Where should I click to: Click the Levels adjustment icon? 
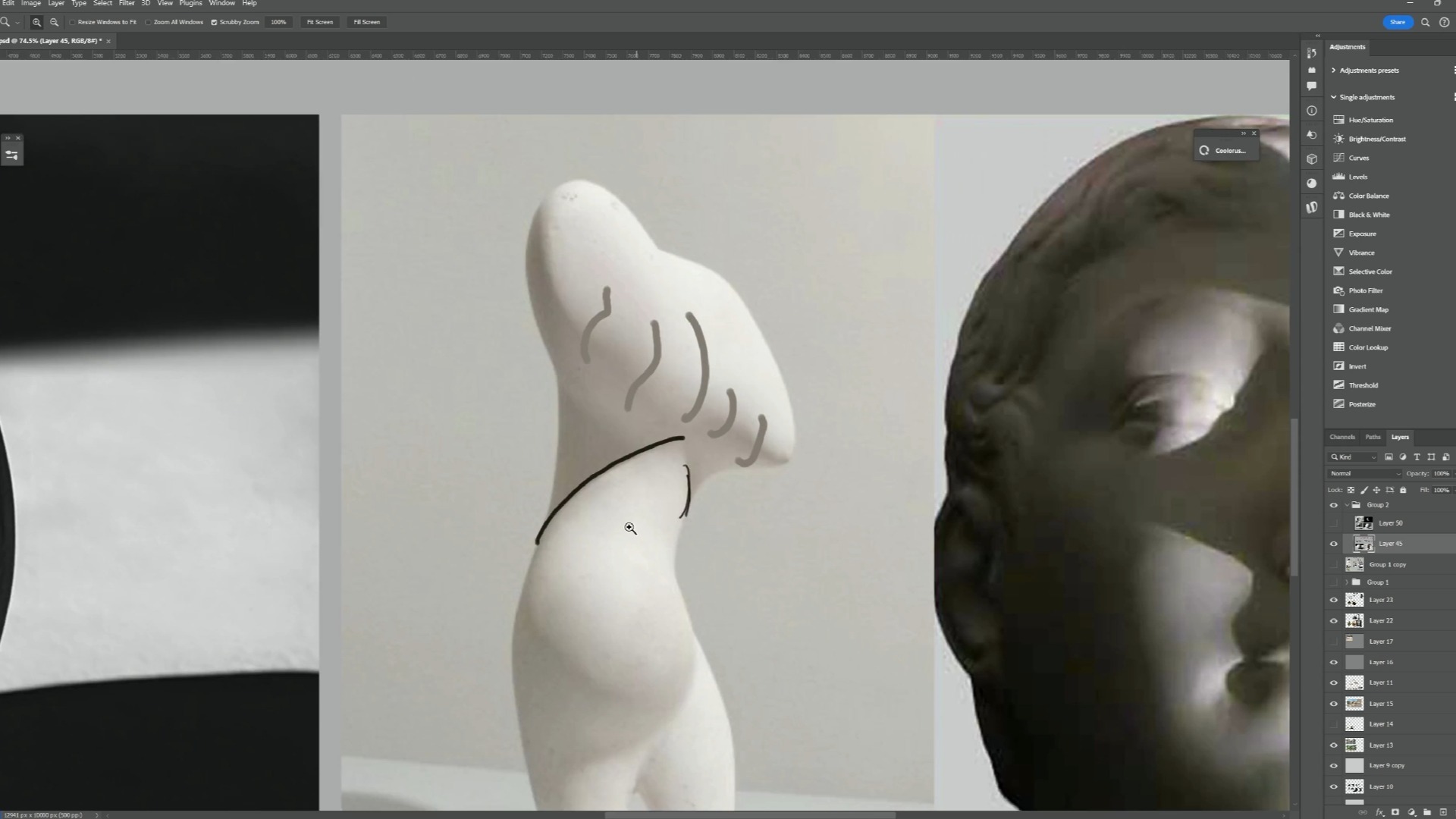[1338, 177]
